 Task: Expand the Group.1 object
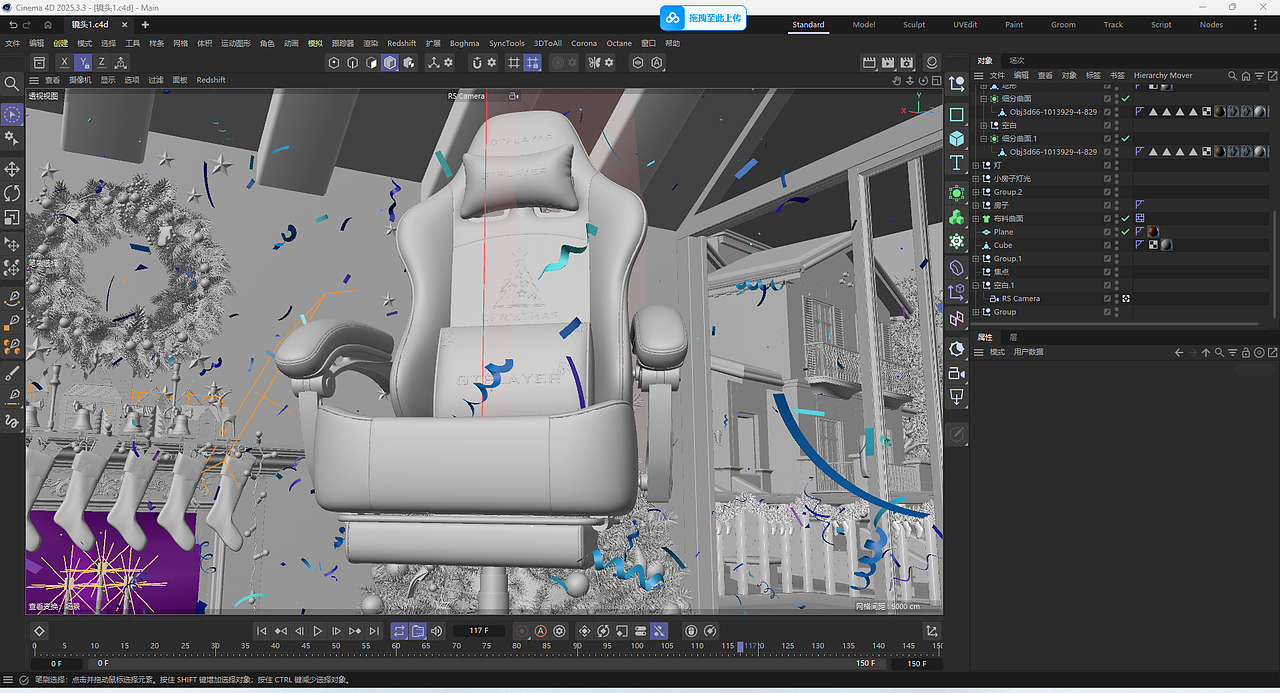coord(976,258)
